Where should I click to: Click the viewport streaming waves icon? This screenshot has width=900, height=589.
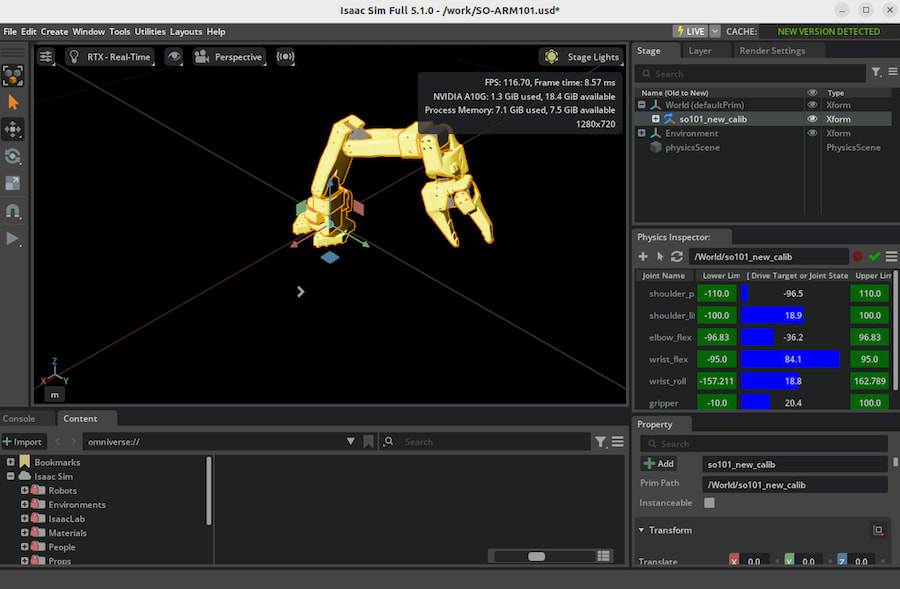(x=285, y=56)
